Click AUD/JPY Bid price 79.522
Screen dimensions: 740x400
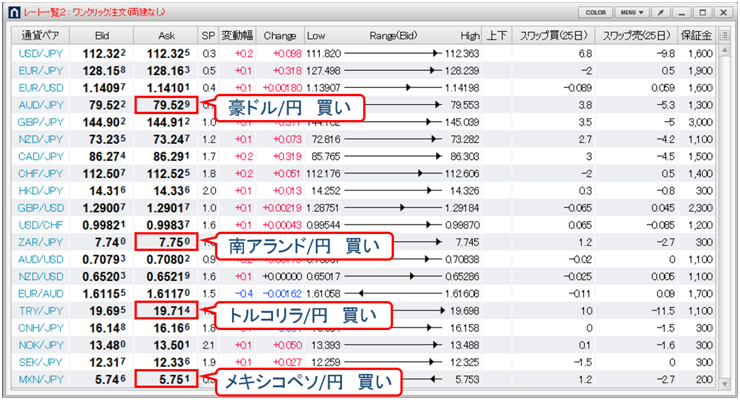pyautogui.click(x=107, y=105)
